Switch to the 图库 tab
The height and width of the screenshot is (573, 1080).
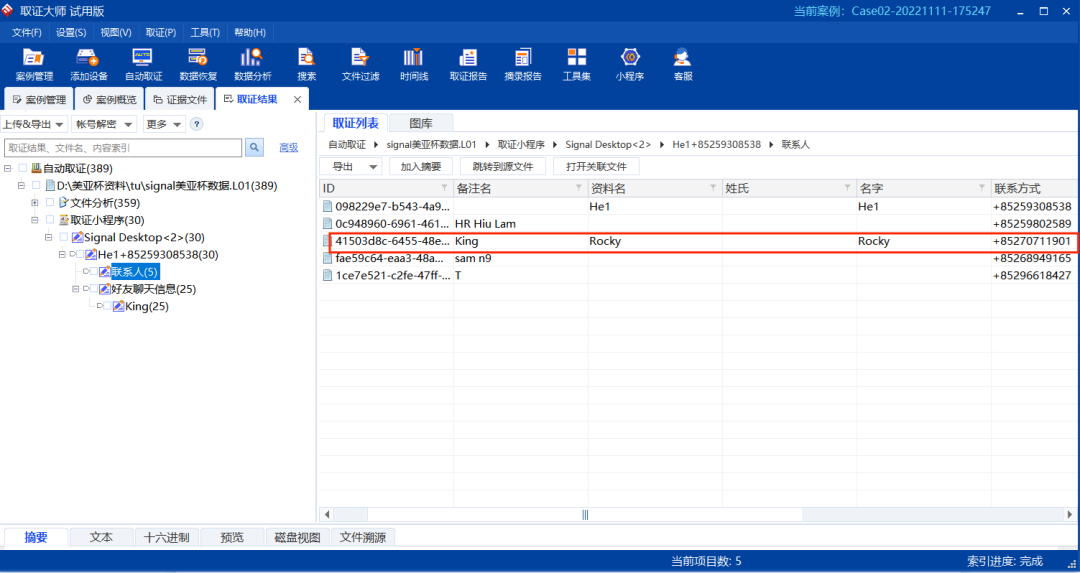421,123
